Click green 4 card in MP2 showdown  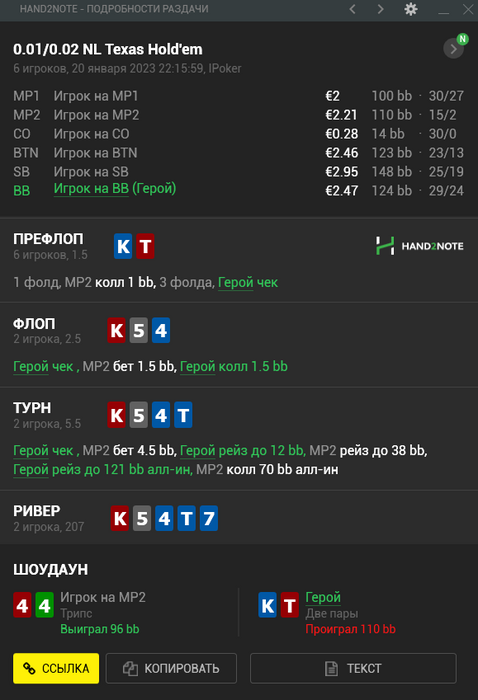click(45, 605)
